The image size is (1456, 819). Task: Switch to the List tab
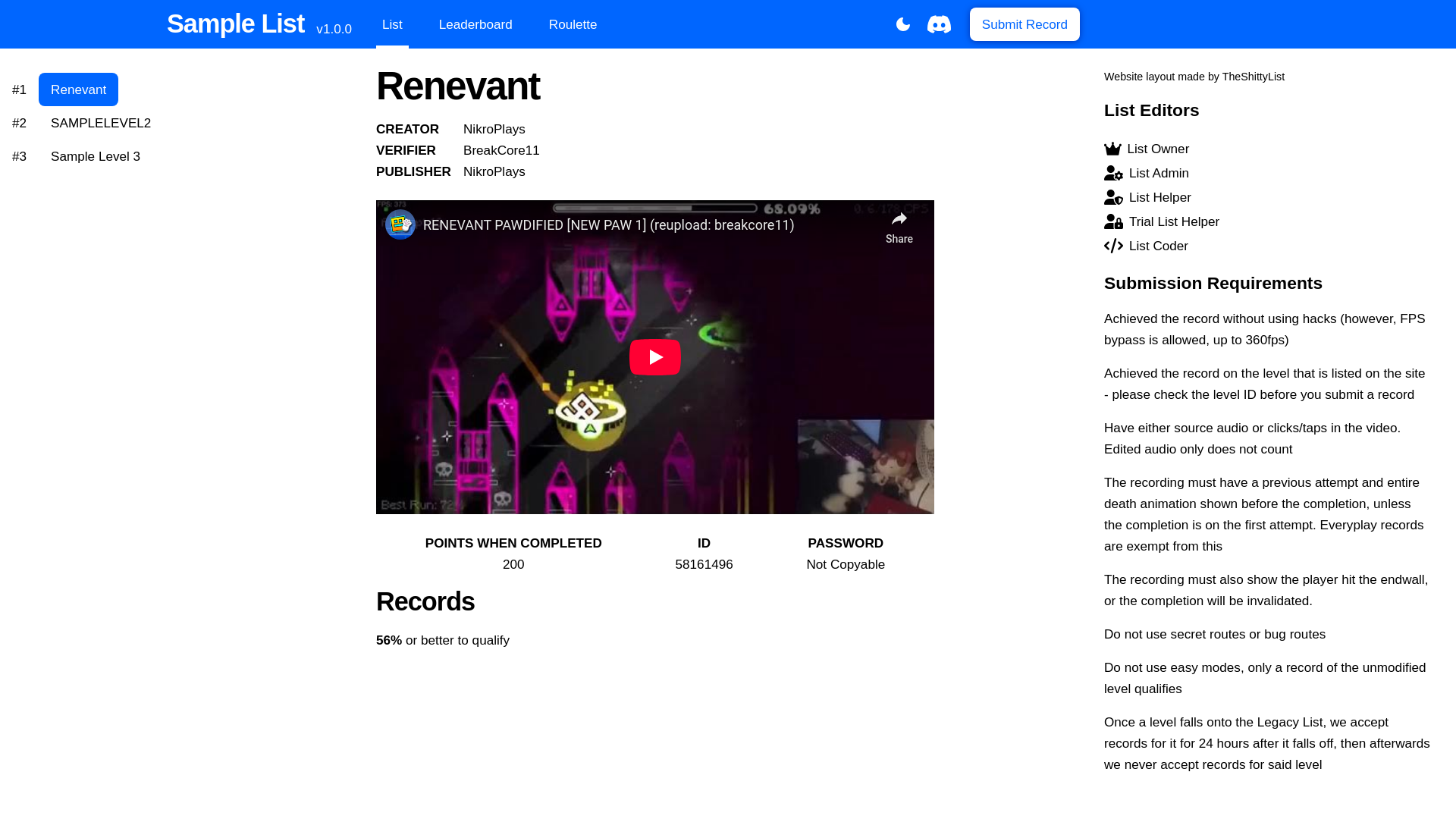point(392,24)
